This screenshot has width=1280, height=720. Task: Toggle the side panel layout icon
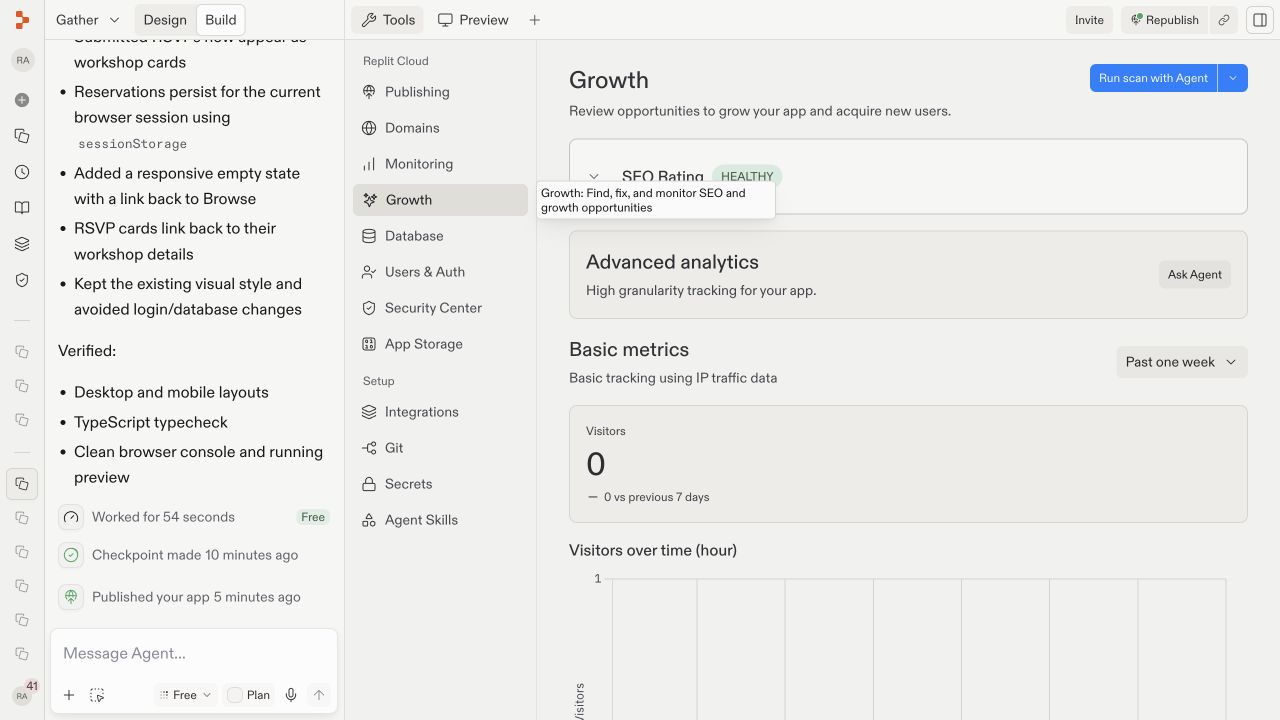click(1260, 20)
